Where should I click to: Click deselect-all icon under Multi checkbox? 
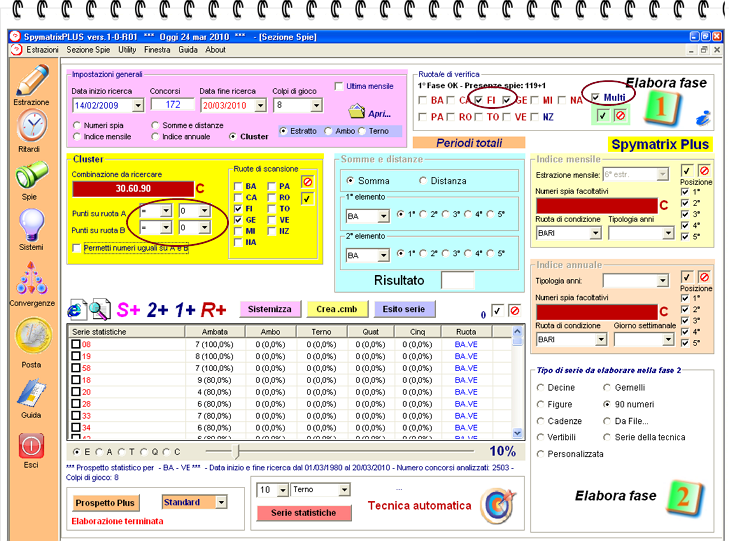(x=620, y=115)
